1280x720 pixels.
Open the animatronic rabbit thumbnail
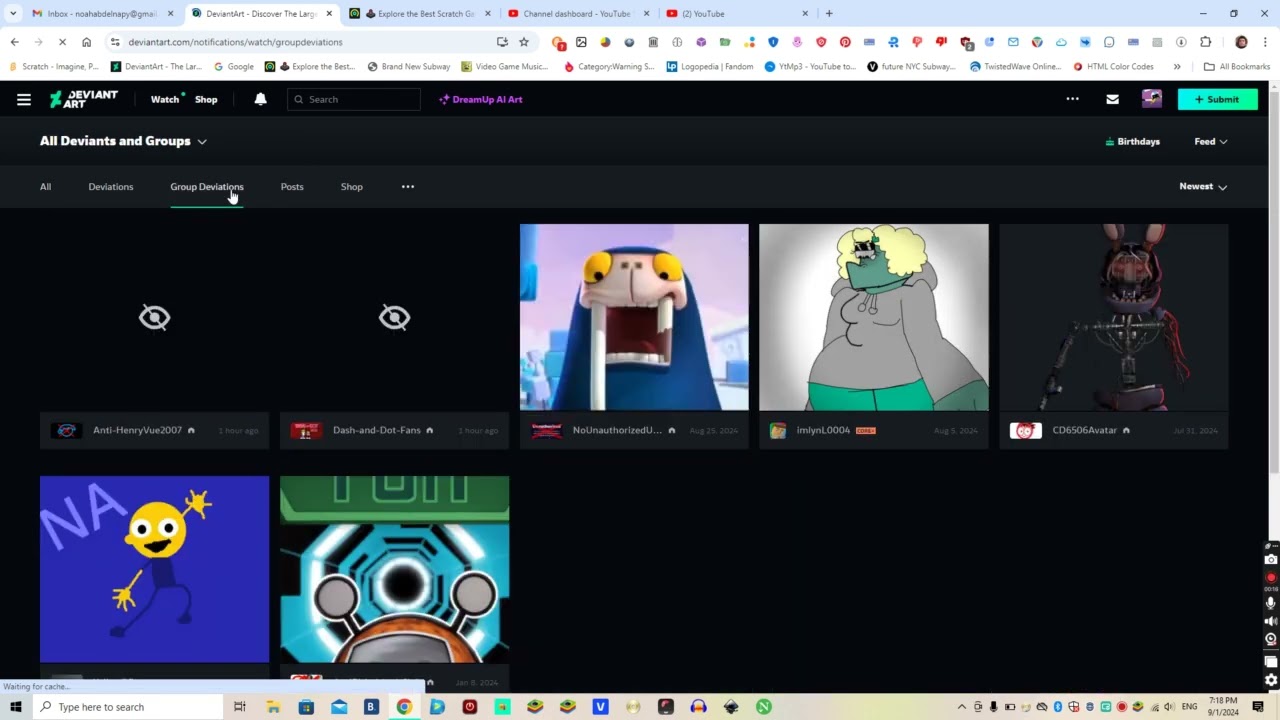point(1114,317)
